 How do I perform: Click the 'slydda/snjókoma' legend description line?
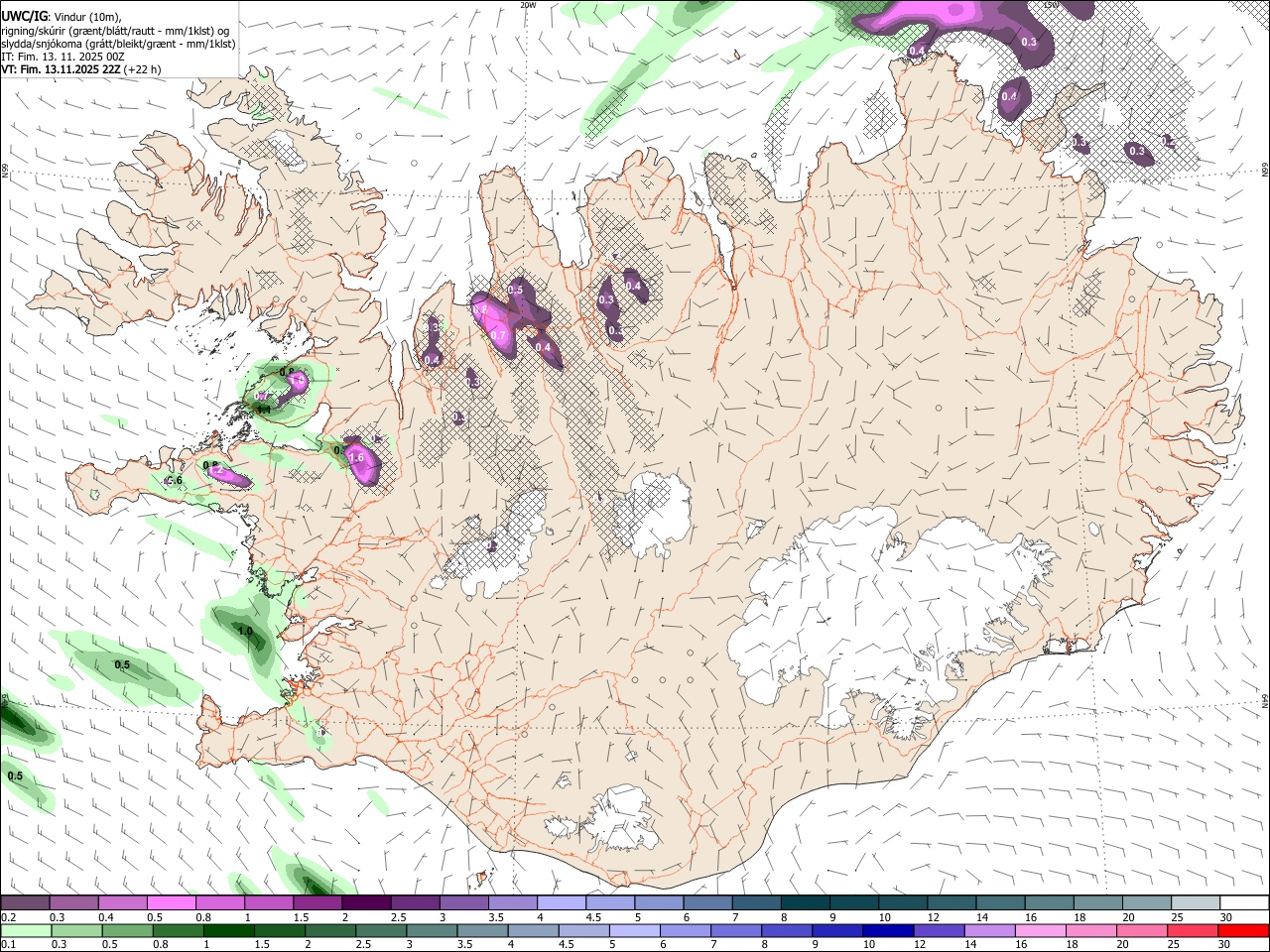tap(118, 44)
